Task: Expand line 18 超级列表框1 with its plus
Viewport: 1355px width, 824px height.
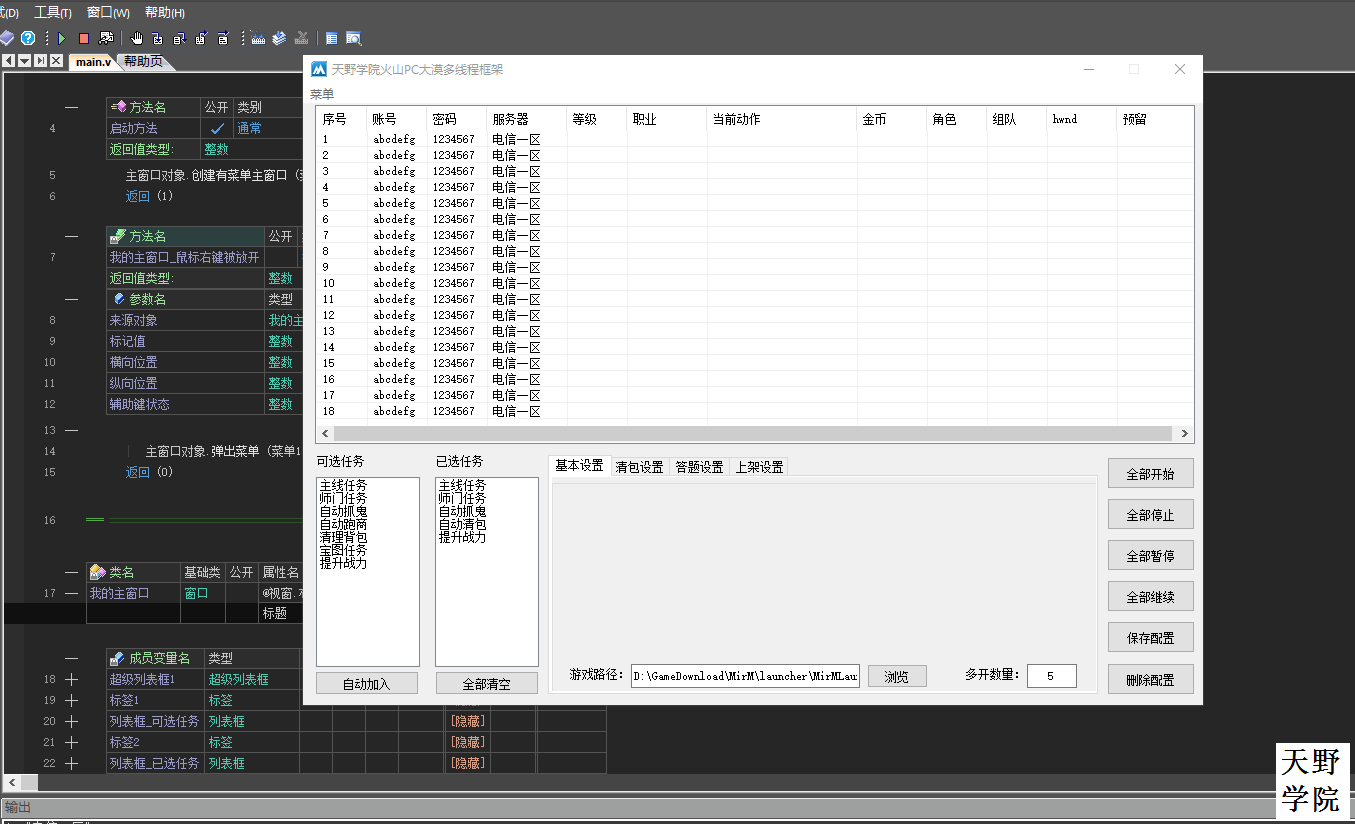Action: coord(71,679)
